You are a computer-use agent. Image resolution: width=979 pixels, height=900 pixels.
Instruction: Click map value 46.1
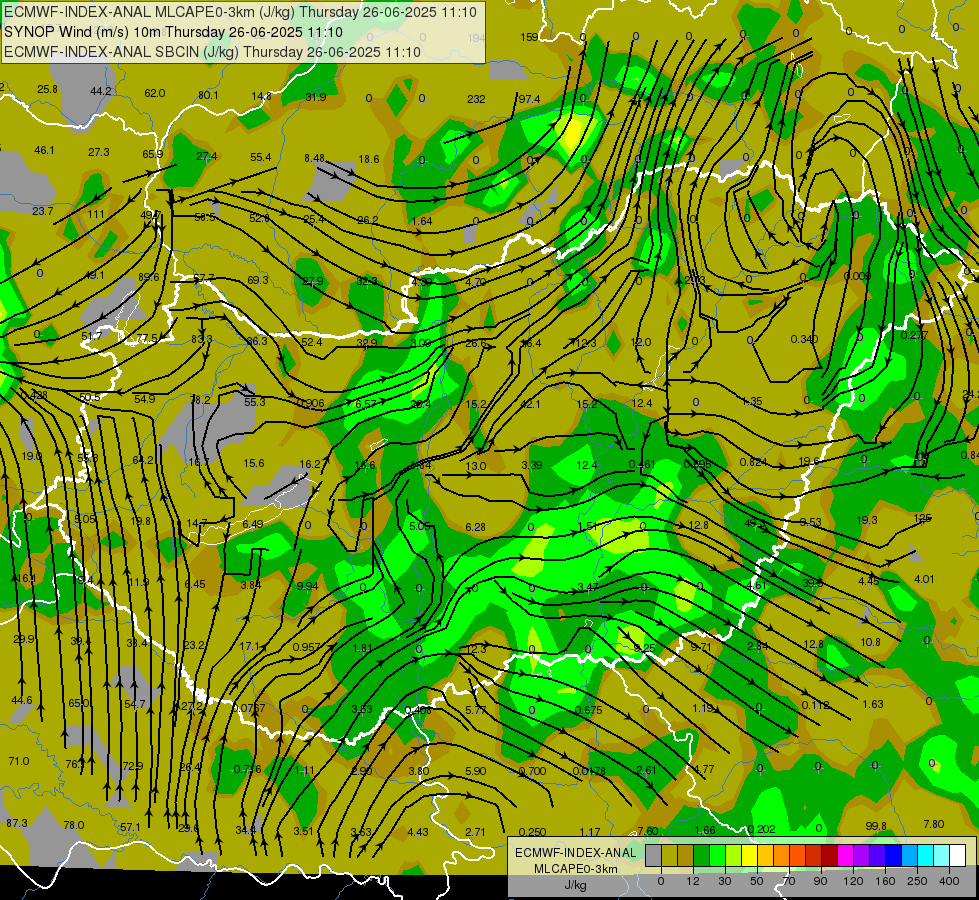[44, 150]
